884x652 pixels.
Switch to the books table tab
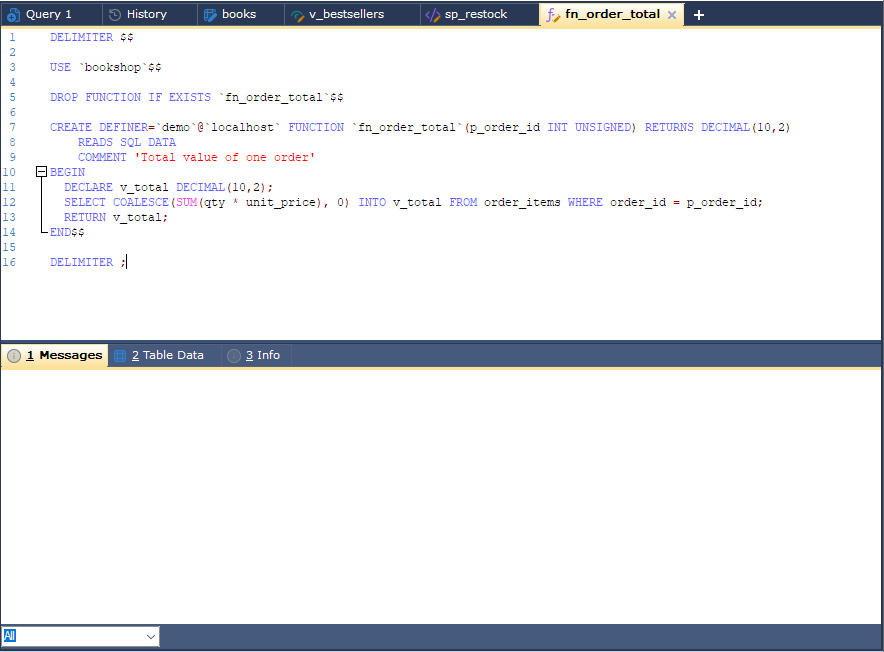pos(239,14)
